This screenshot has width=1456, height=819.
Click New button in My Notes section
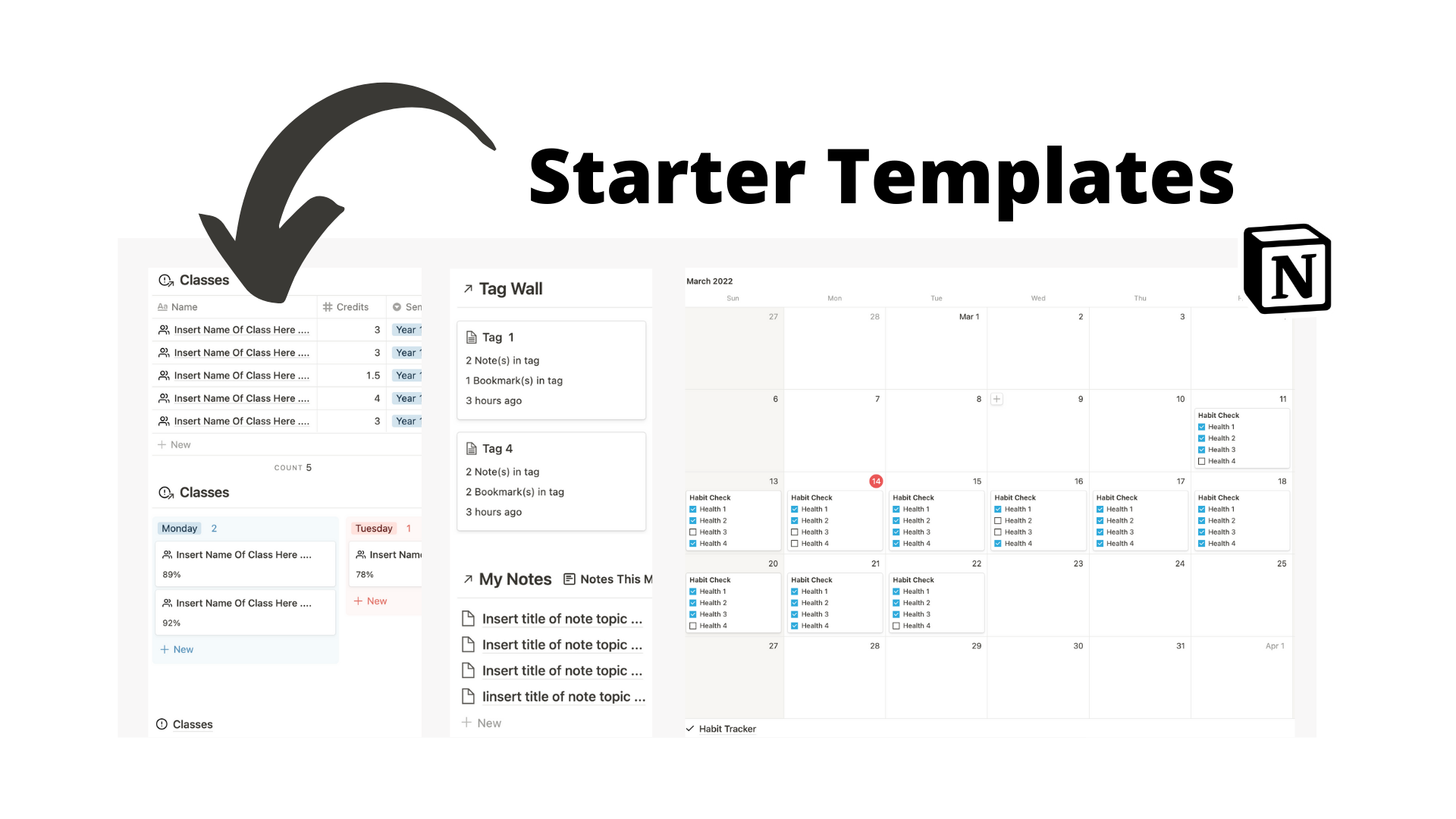[482, 723]
